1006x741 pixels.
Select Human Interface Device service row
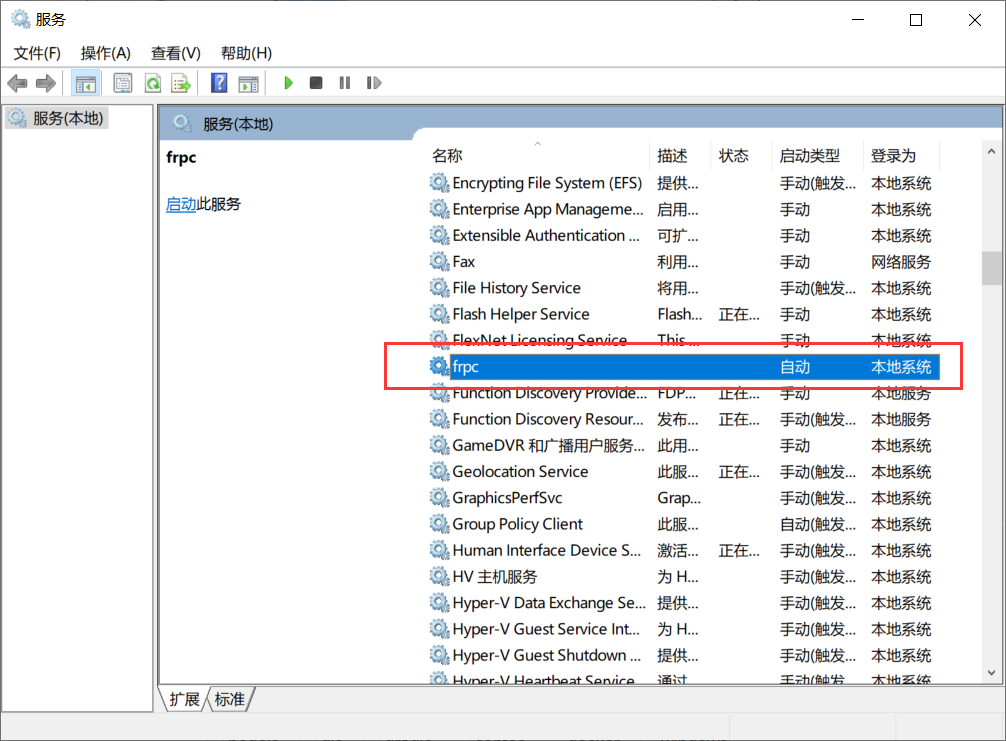(683, 550)
